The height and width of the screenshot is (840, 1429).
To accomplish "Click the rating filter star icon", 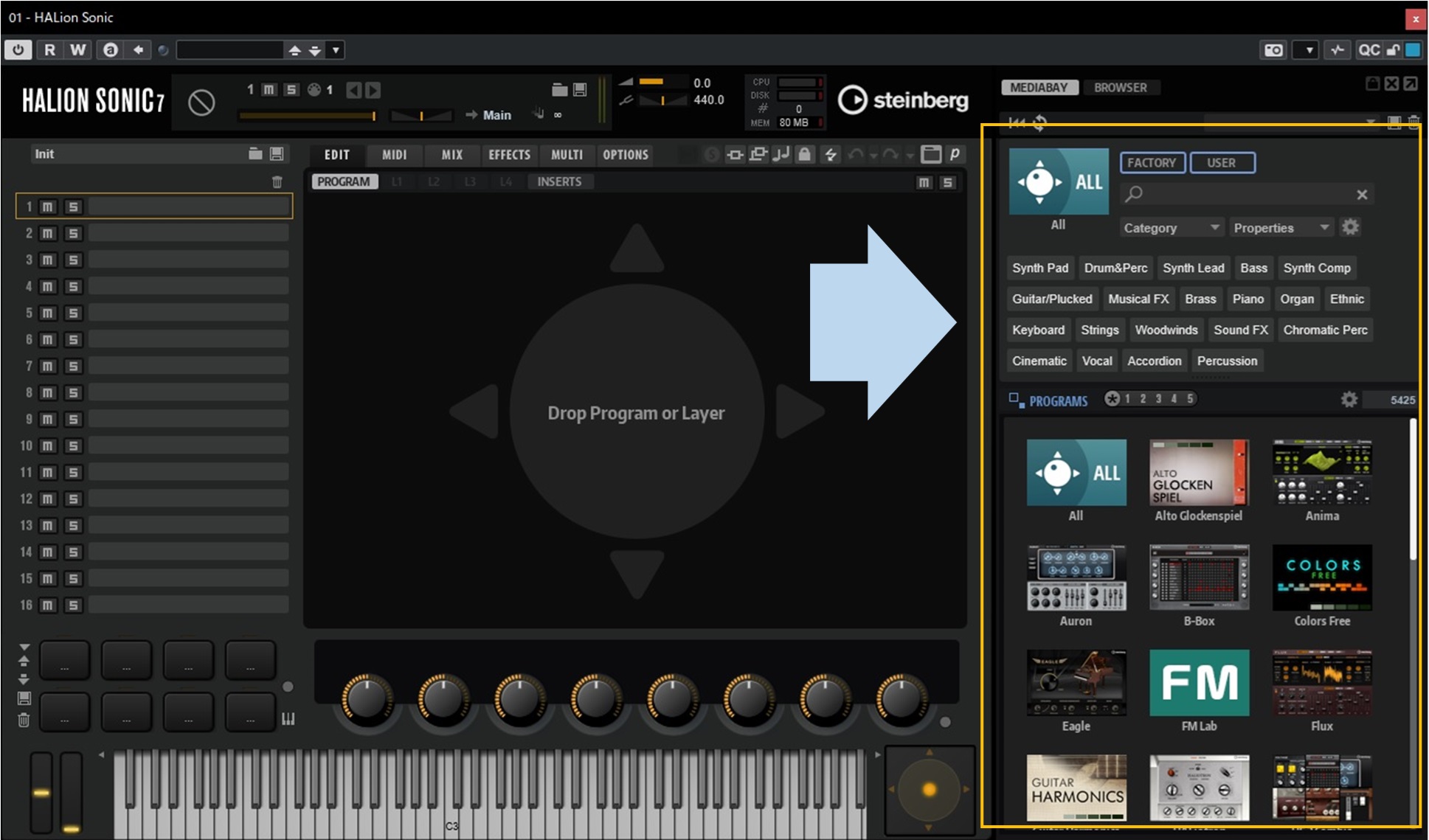I will [x=1112, y=398].
